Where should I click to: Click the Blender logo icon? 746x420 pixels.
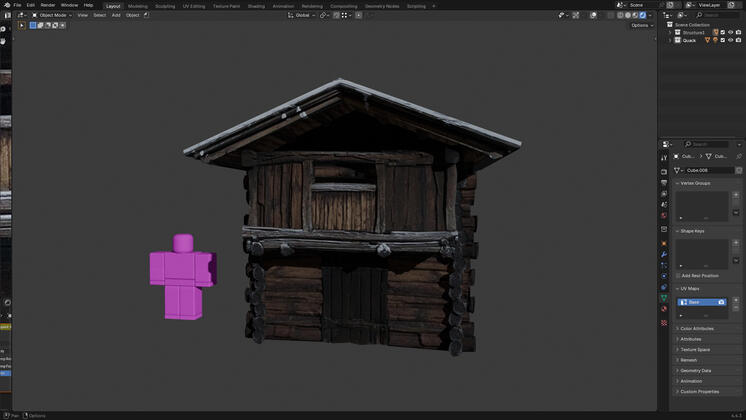tap(7, 5)
